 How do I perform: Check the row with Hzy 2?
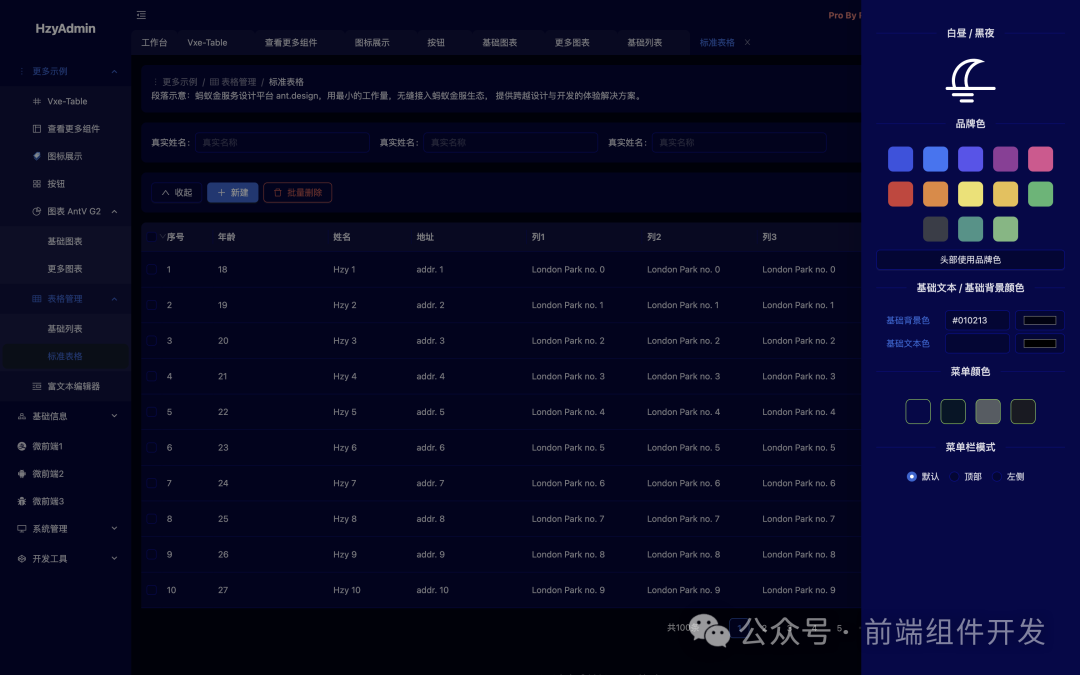point(152,305)
